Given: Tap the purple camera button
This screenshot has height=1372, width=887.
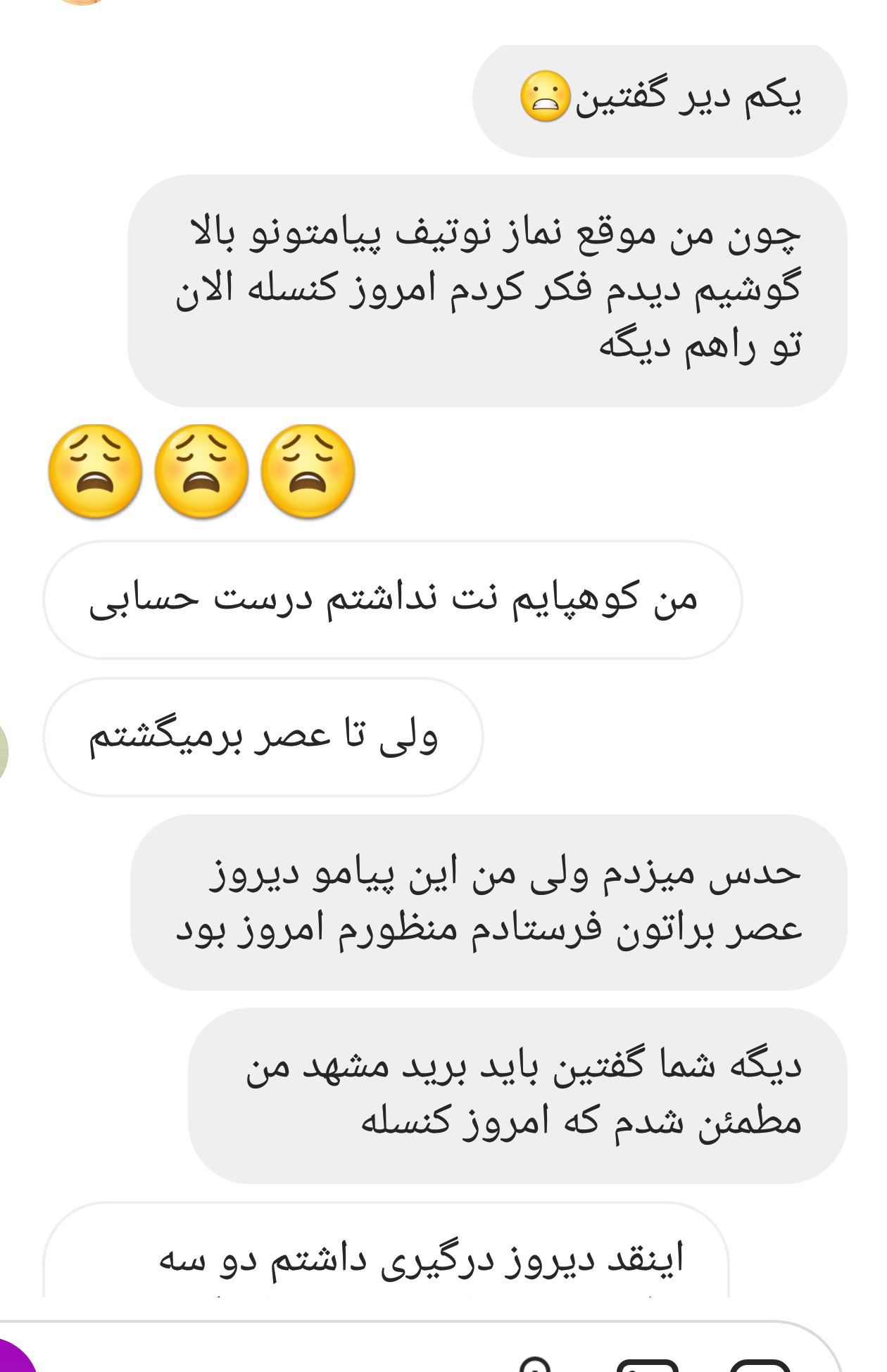Looking at the screenshot, I should [x=13, y=1358].
